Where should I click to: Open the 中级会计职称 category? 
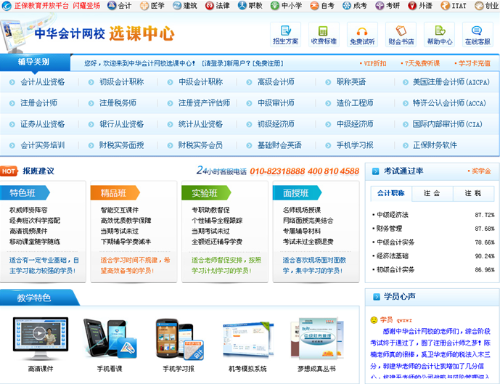click(x=201, y=82)
